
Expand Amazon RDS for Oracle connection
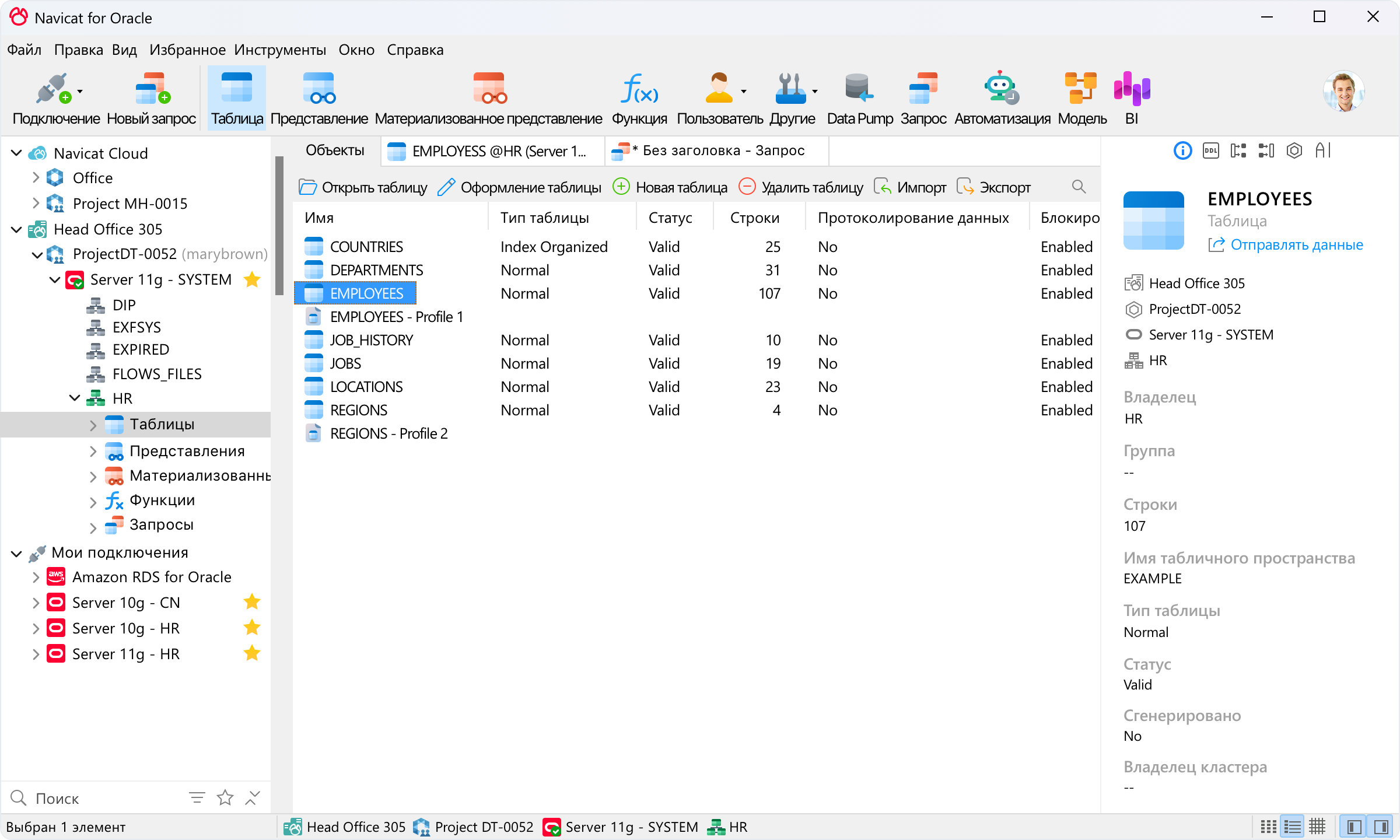coord(36,577)
